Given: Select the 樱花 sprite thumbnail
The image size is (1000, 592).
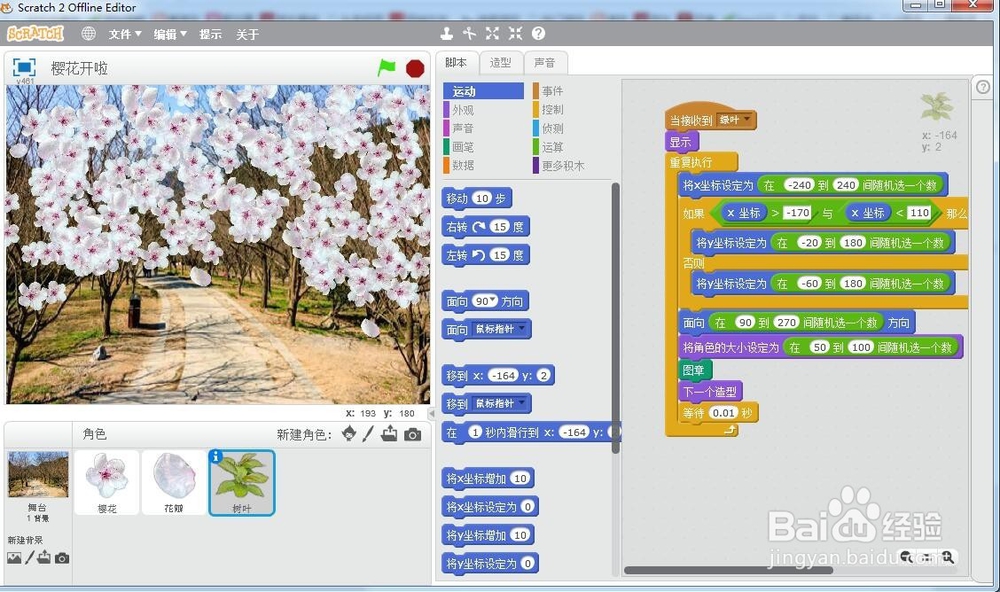Looking at the screenshot, I should coord(107,482).
